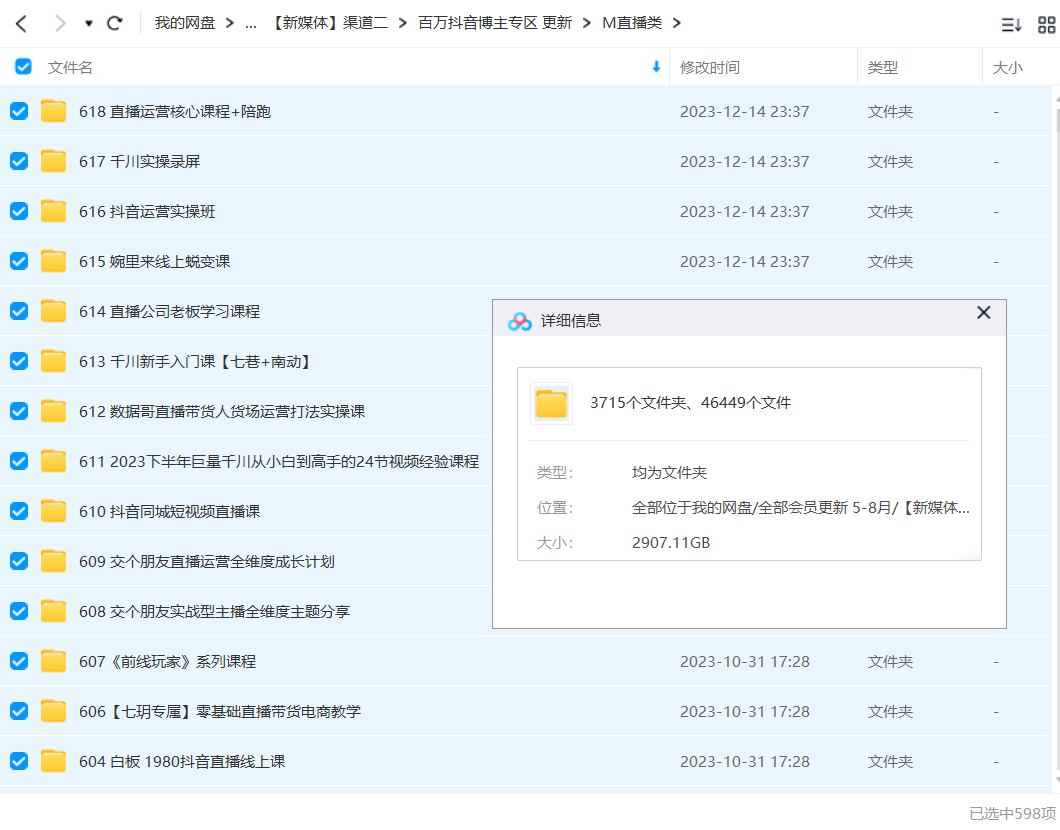Sort by 修改时间 column header
Viewport: 1060px width, 830px height.
[x=710, y=67]
